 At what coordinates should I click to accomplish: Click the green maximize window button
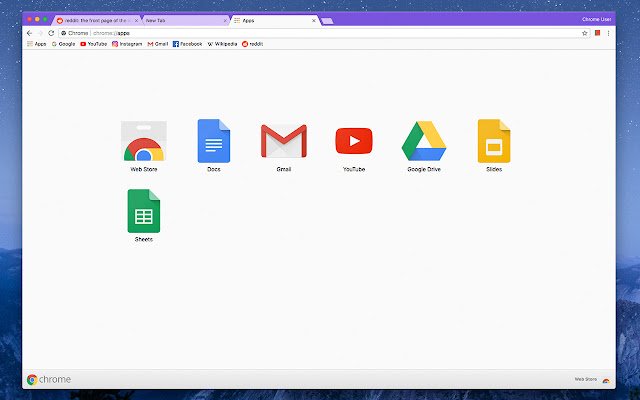point(45,19)
